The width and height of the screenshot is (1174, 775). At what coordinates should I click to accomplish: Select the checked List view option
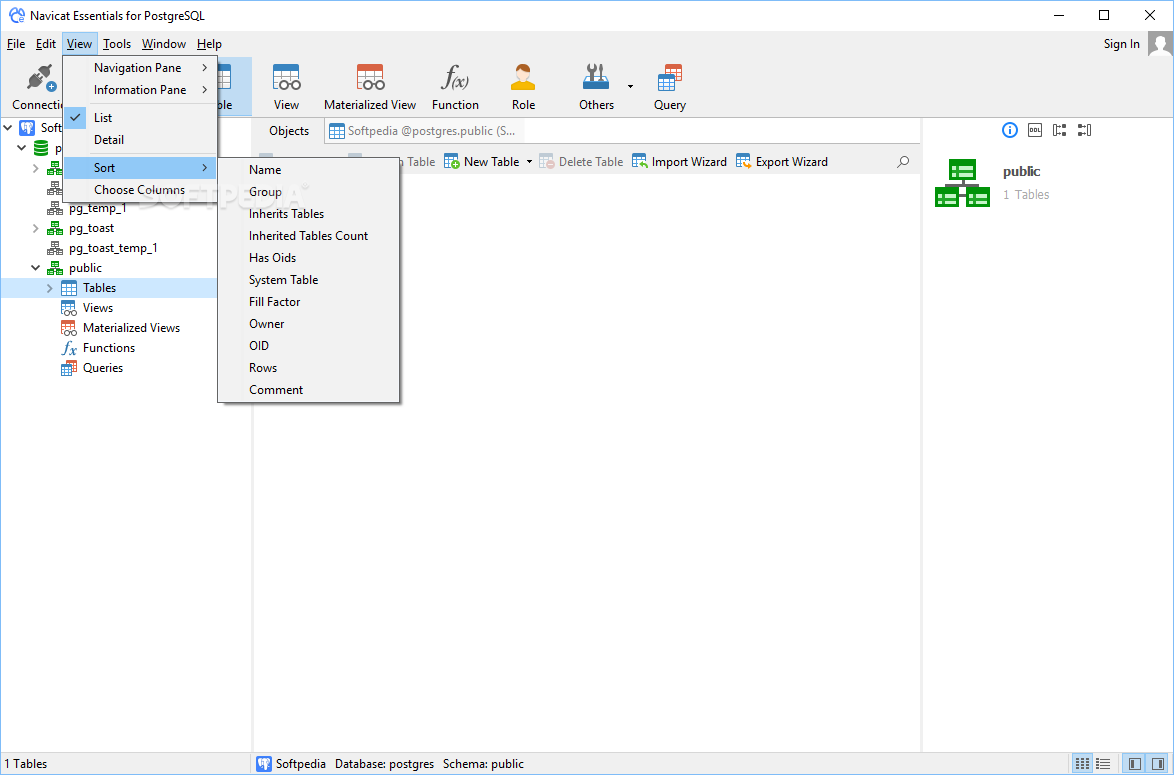140,118
